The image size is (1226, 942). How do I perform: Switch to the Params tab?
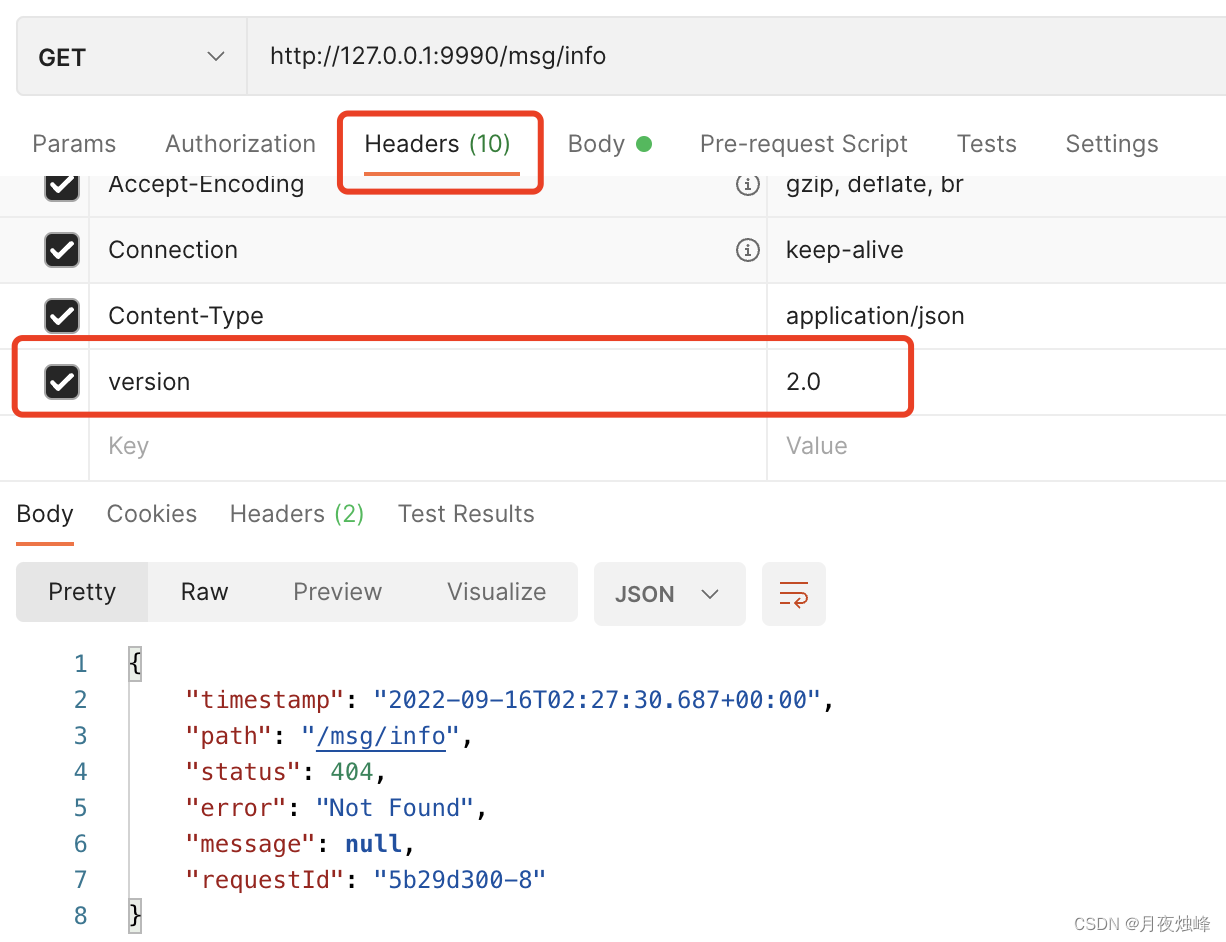coord(74,144)
